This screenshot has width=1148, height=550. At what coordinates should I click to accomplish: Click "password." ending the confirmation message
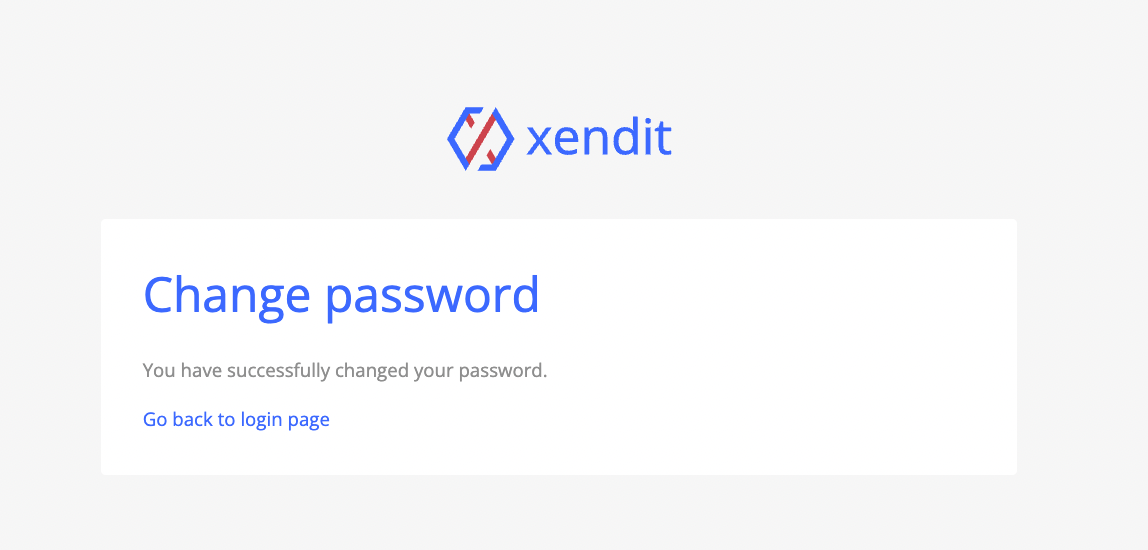(x=503, y=370)
